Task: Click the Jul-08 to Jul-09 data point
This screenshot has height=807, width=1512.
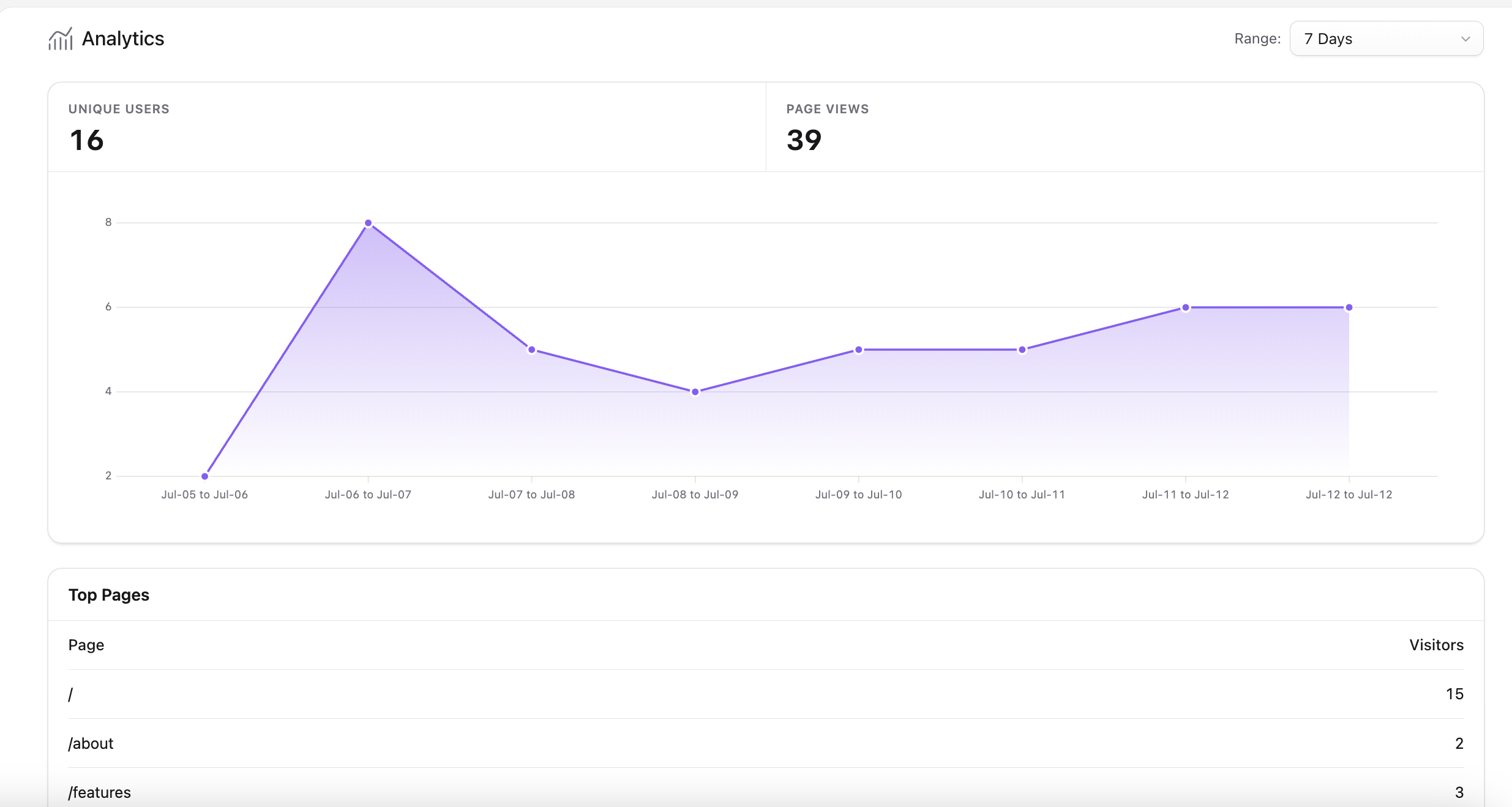Action: (695, 392)
